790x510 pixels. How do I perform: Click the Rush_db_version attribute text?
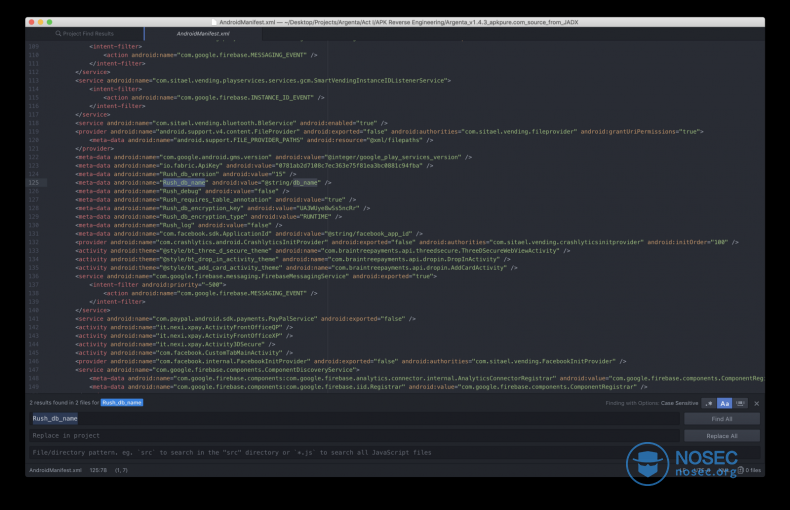[190, 174]
